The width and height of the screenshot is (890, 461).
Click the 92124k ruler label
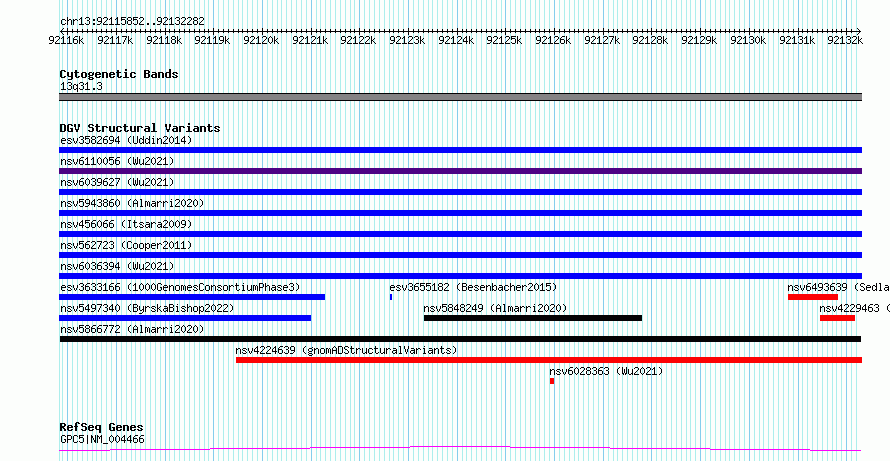[x=456, y=40]
